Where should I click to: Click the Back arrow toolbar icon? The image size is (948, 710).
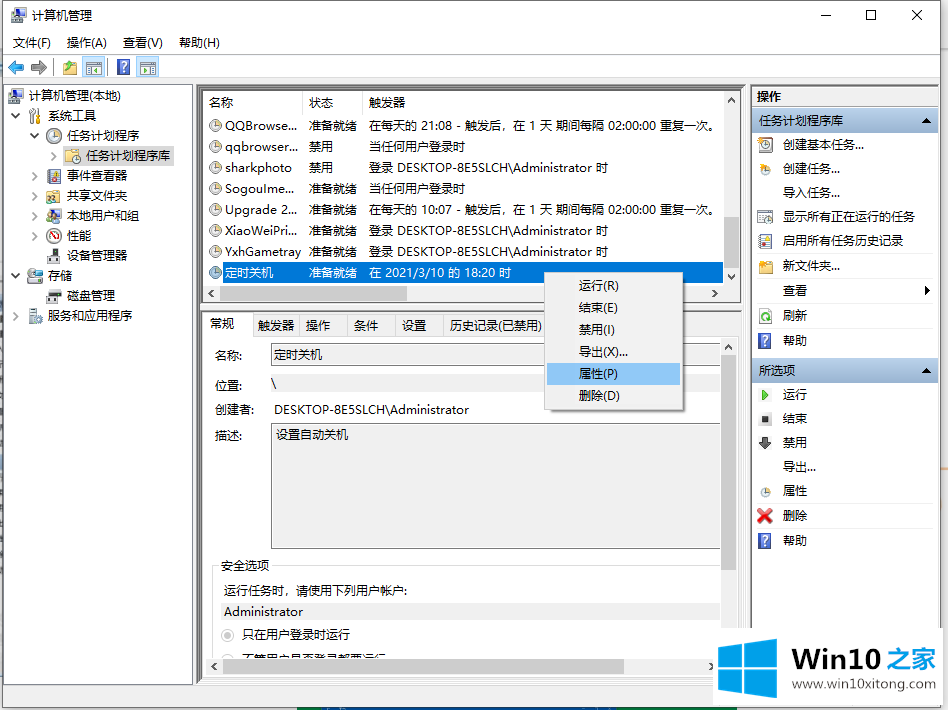coord(16,67)
